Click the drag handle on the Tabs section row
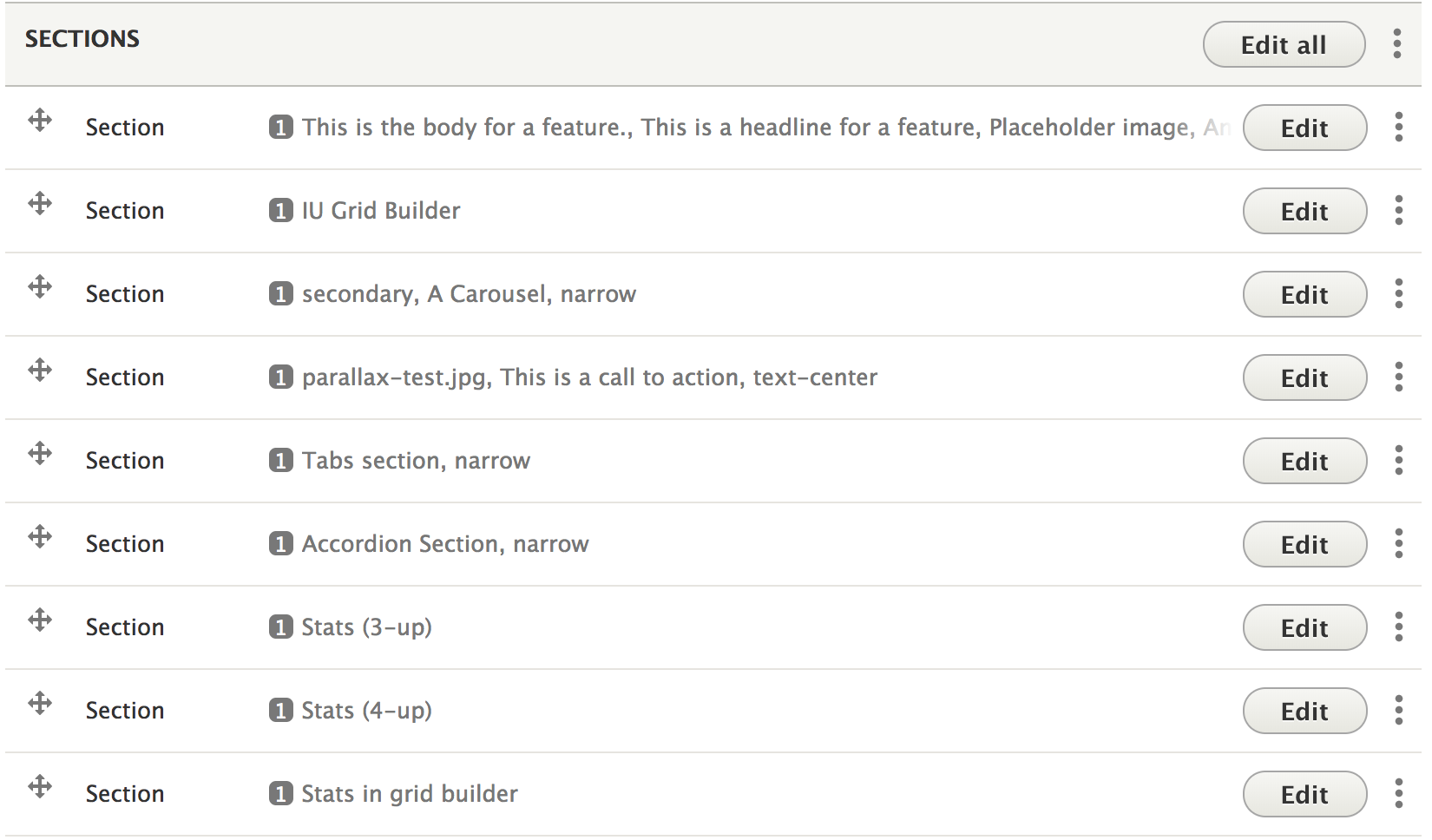 point(40,453)
